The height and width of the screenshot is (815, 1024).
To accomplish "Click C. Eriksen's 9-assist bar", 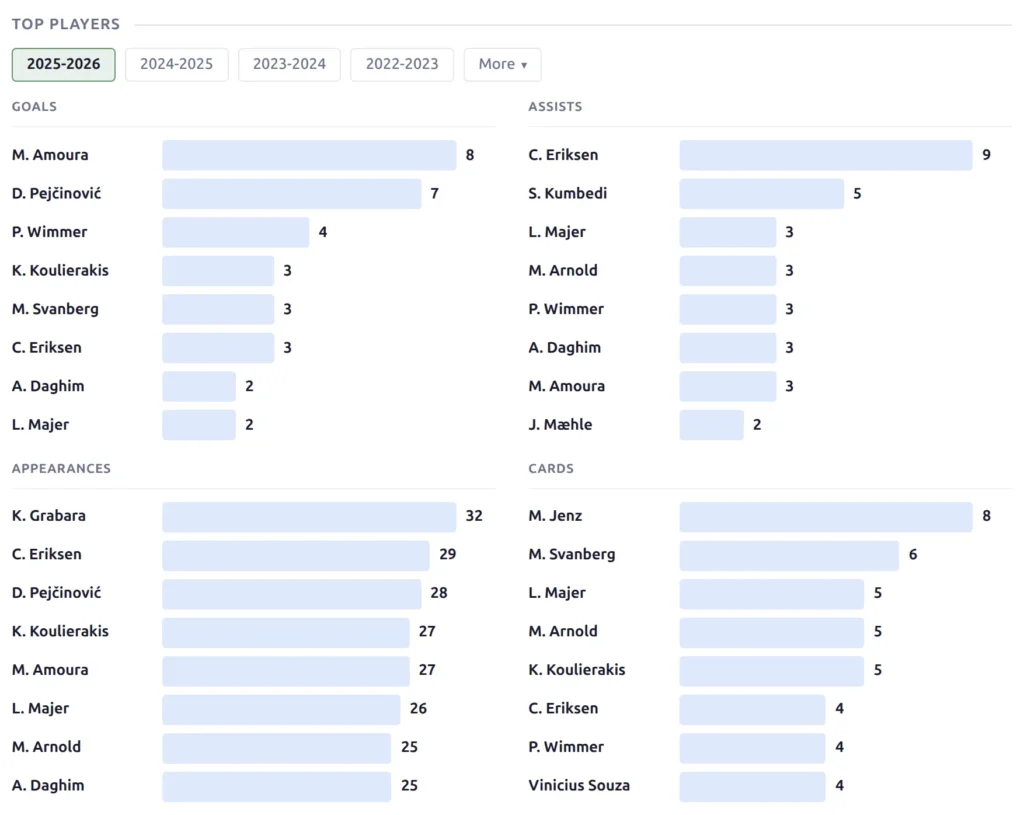I will tap(825, 155).
